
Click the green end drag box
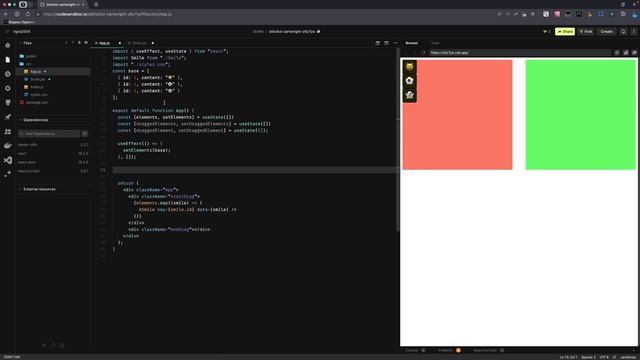point(580,115)
